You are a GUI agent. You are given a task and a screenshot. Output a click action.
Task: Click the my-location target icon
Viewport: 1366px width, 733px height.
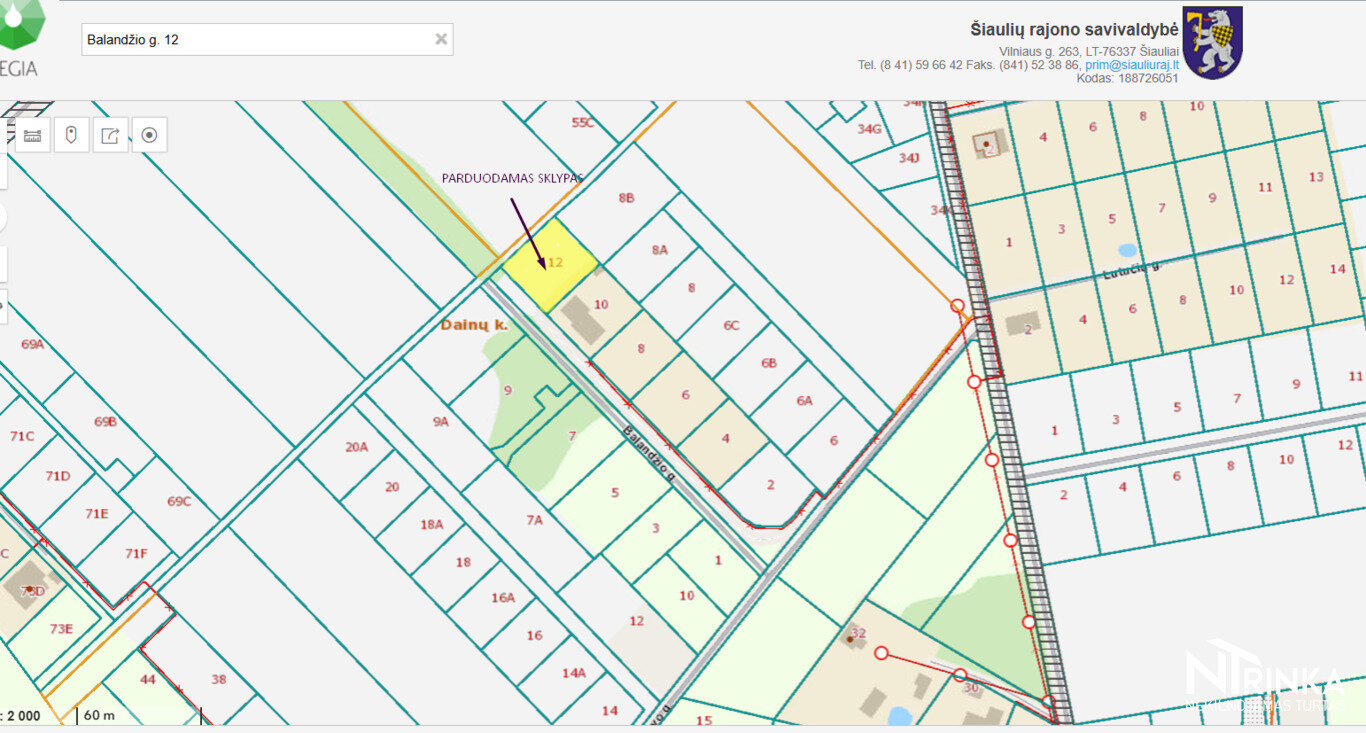point(149,135)
